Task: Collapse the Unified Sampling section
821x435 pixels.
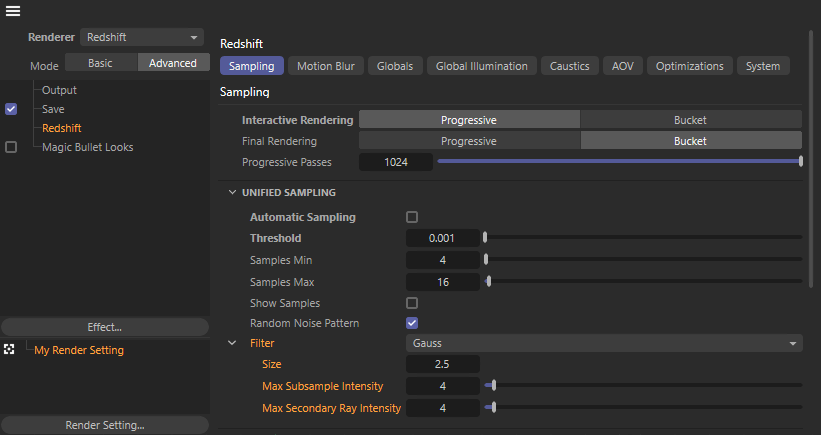Action: 232,192
